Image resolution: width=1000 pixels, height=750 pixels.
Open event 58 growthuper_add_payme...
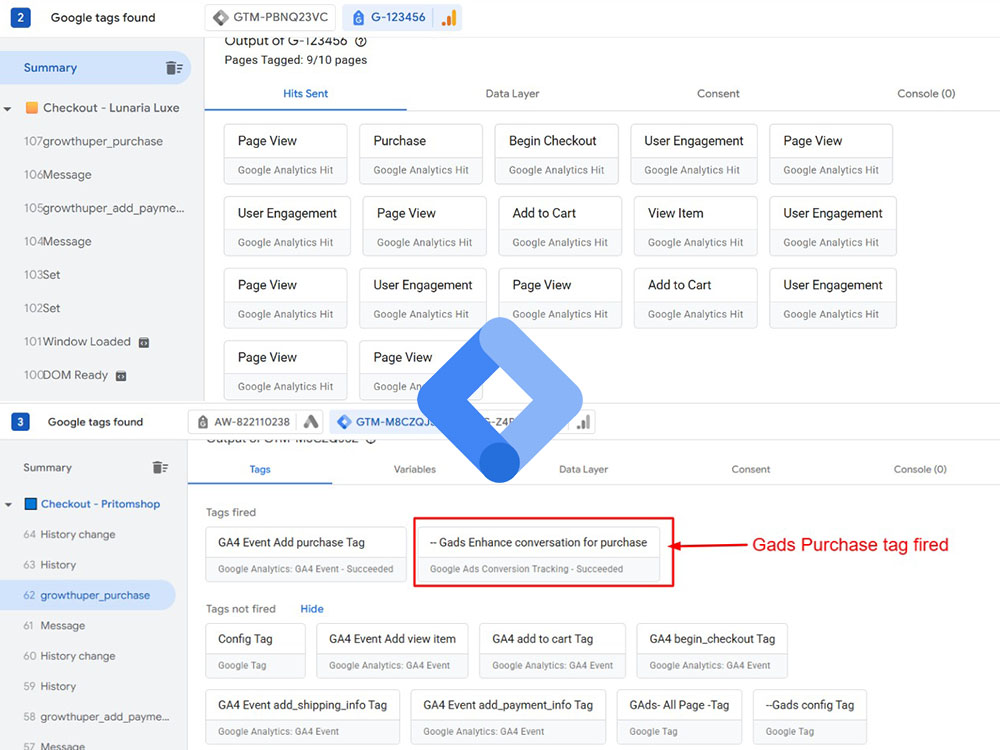96,717
